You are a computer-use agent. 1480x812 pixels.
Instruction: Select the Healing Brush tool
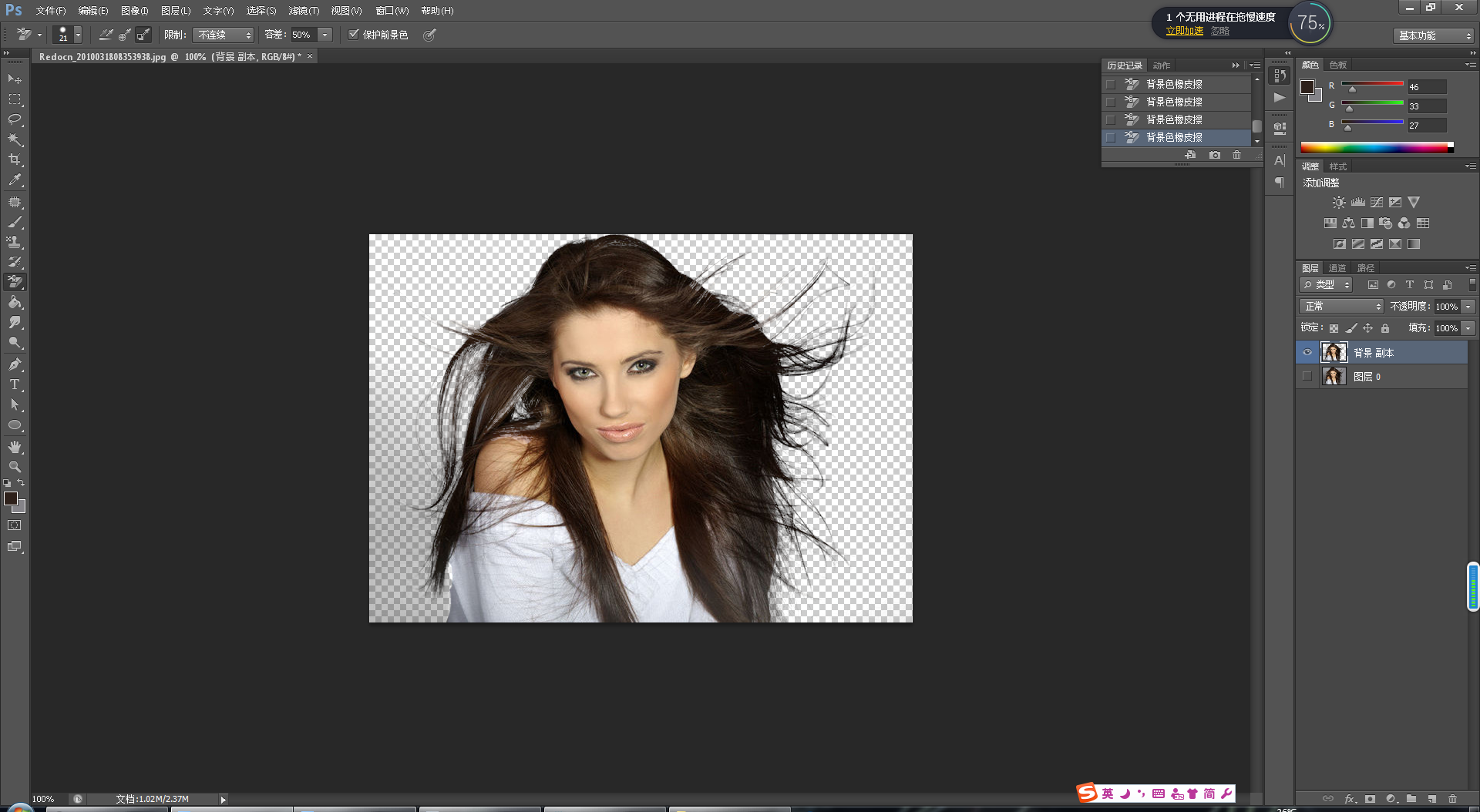(15, 202)
